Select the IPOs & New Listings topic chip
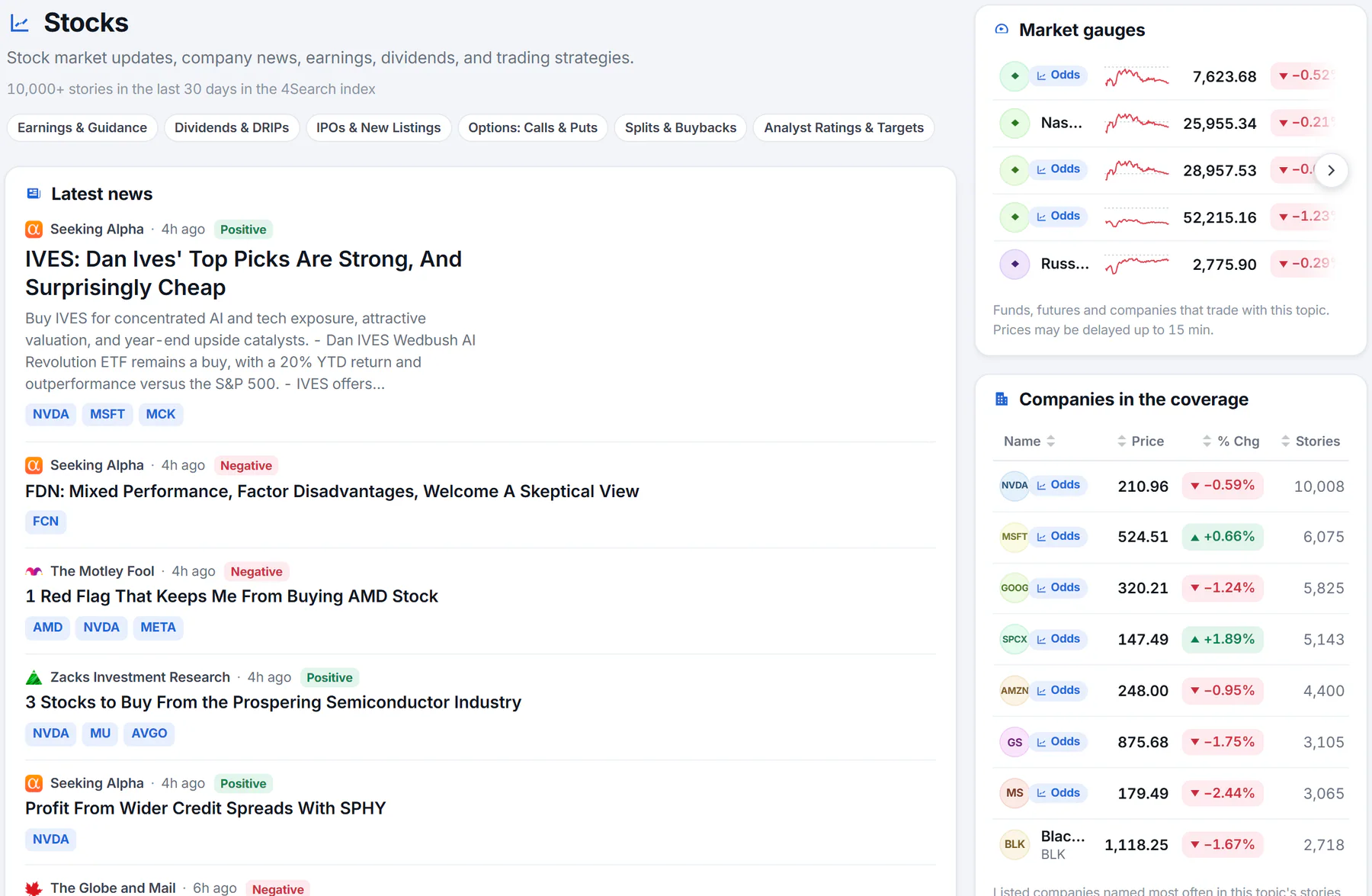 pyautogui.click(x=379, y=127)
